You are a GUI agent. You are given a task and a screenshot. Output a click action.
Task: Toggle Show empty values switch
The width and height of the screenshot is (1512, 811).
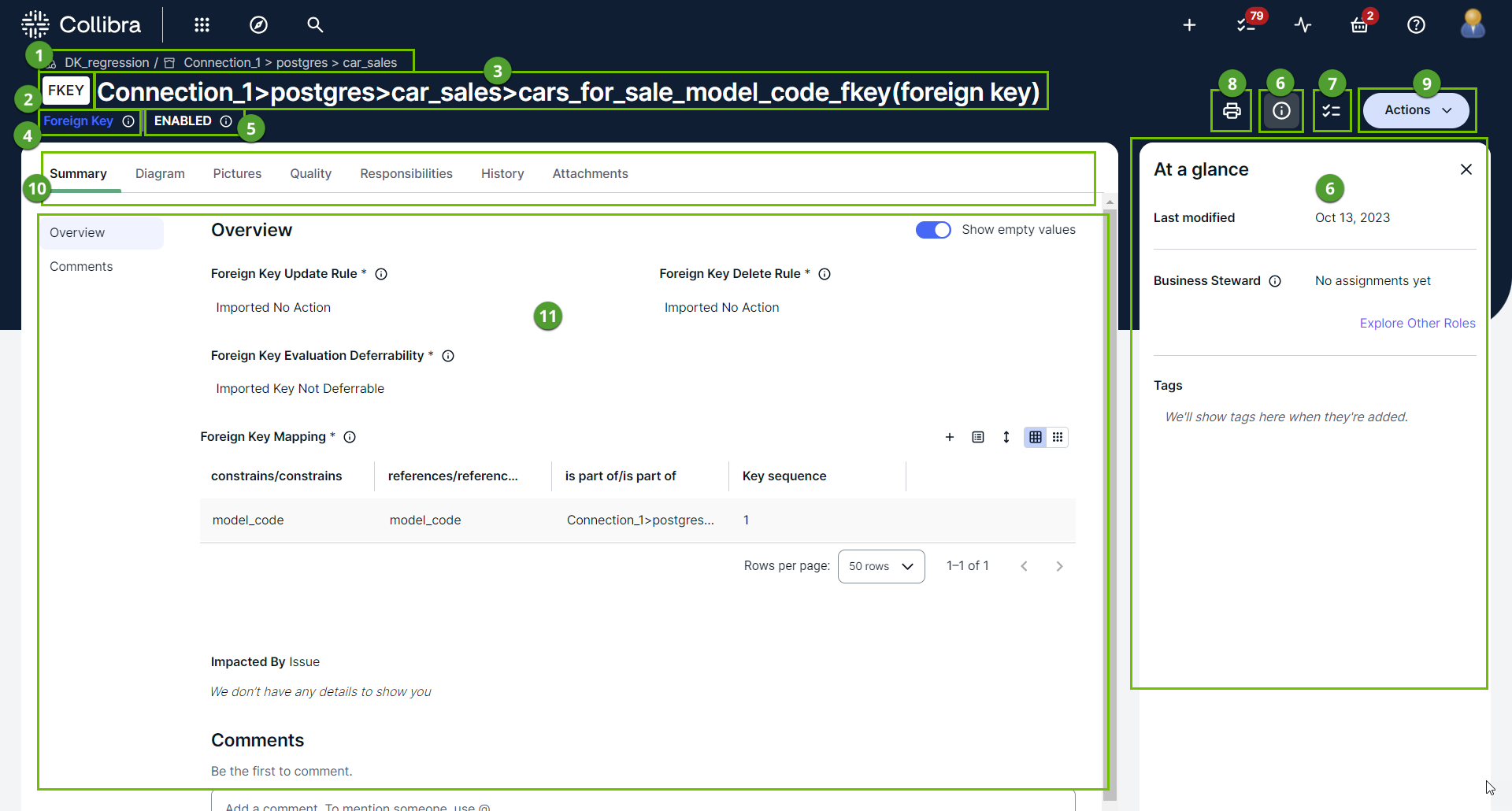coord(933,230)
